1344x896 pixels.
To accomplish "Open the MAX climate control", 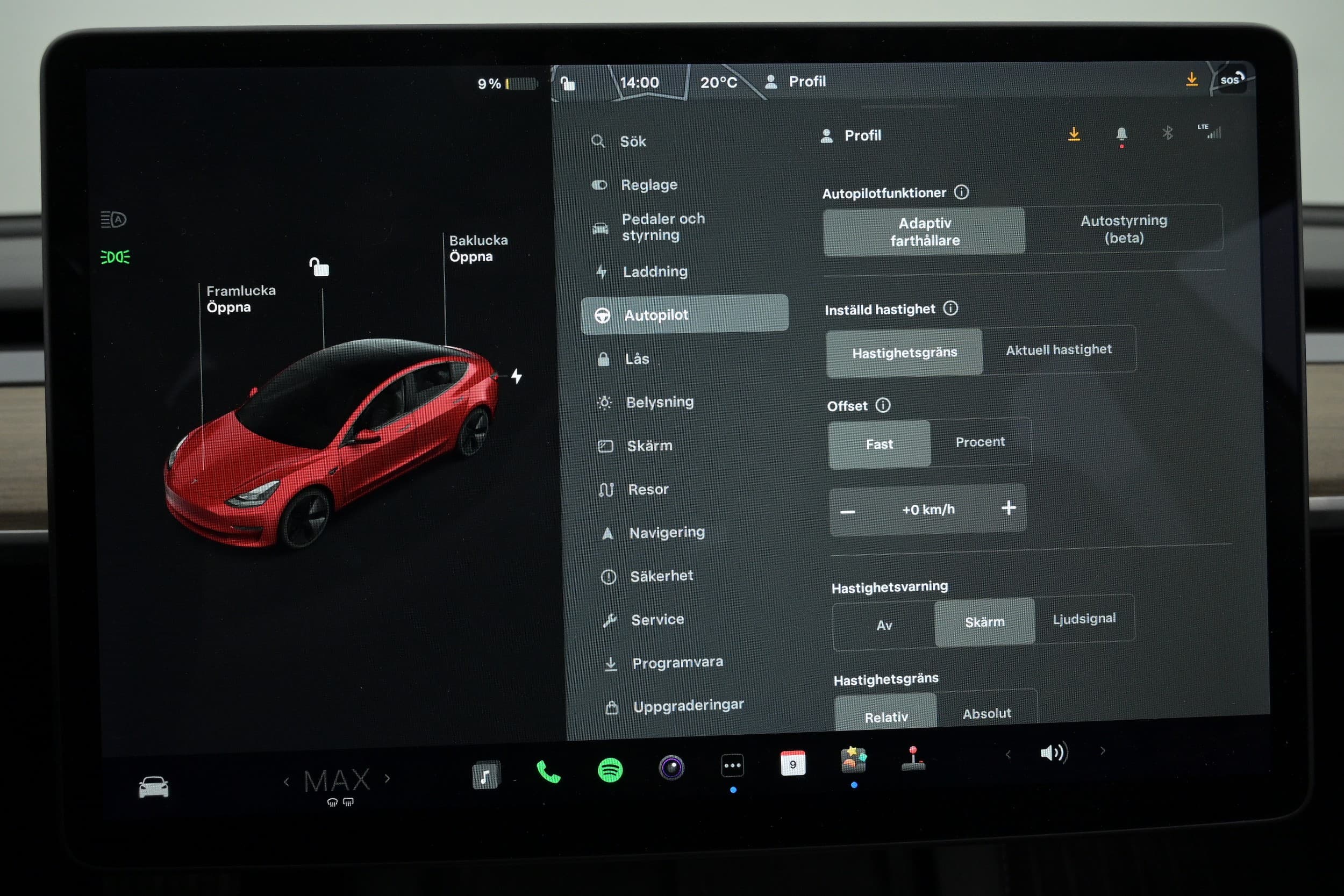I will [x=337, y=782].
